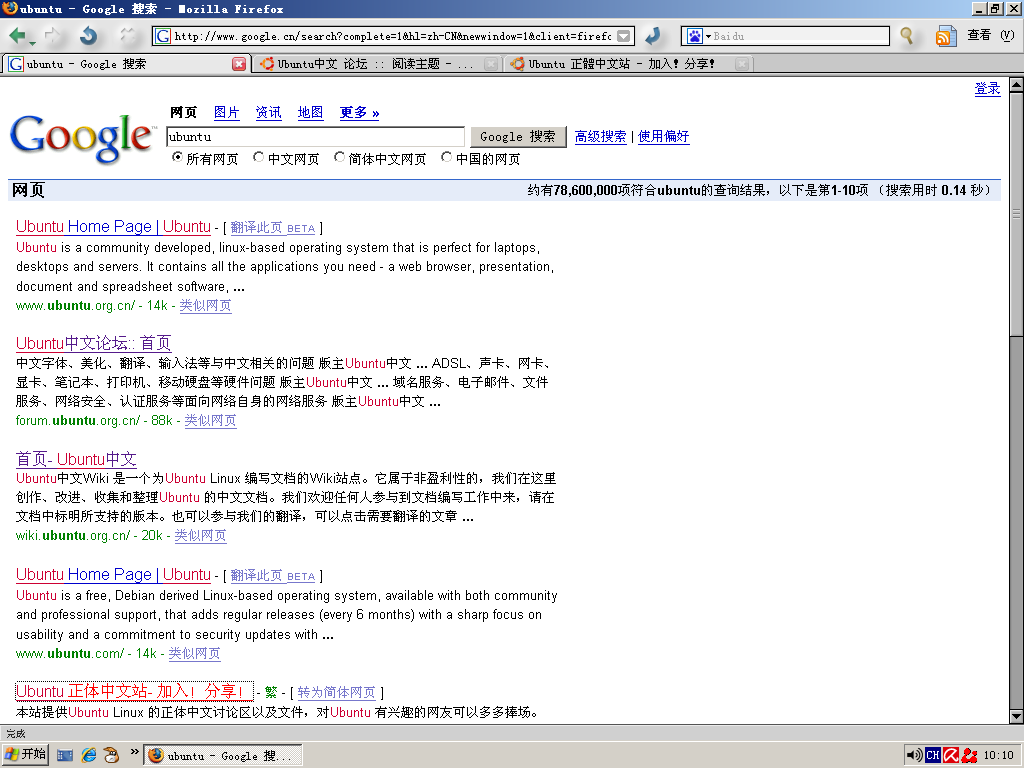Open first 'Ubuntu Home Page | Ubuntu' result (ubuntu.org.cn)

[113, 227]
